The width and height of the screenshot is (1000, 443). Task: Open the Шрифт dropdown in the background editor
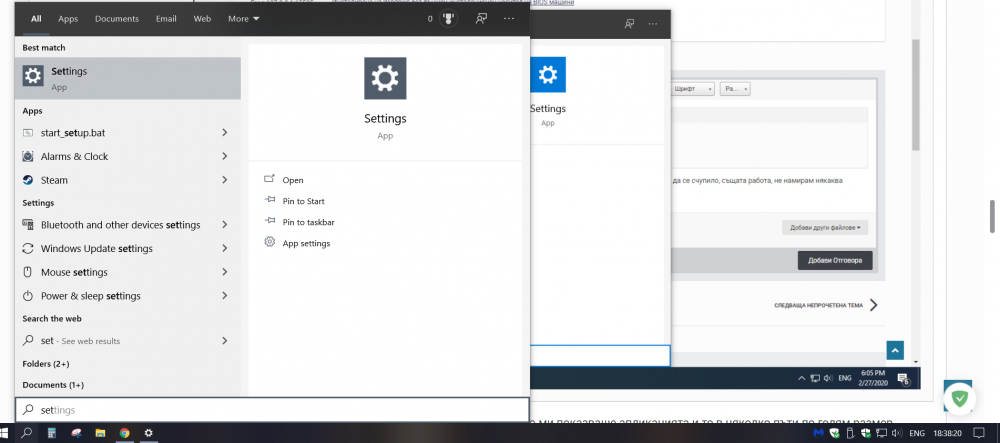tap(691, 89)
